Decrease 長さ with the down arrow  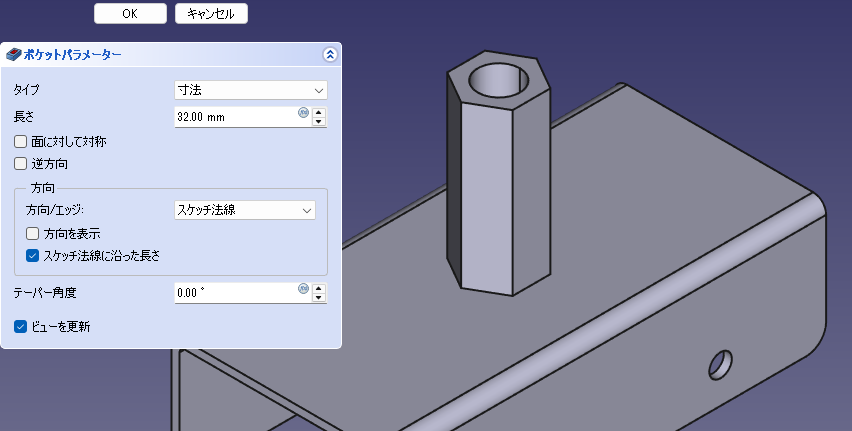coord(319,122)
